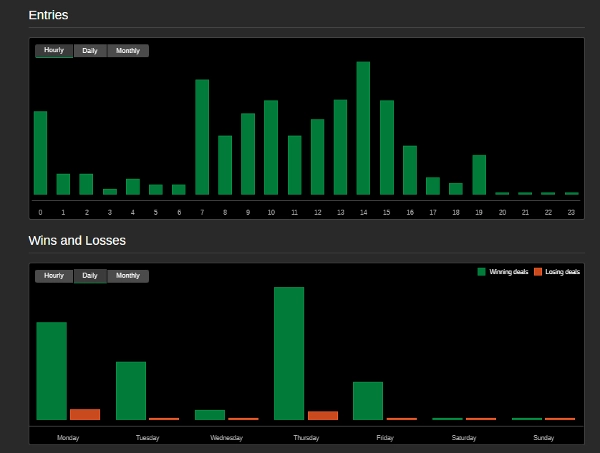Click the Entries section heading
Screen dimensions: 600x453
point(49,15)
